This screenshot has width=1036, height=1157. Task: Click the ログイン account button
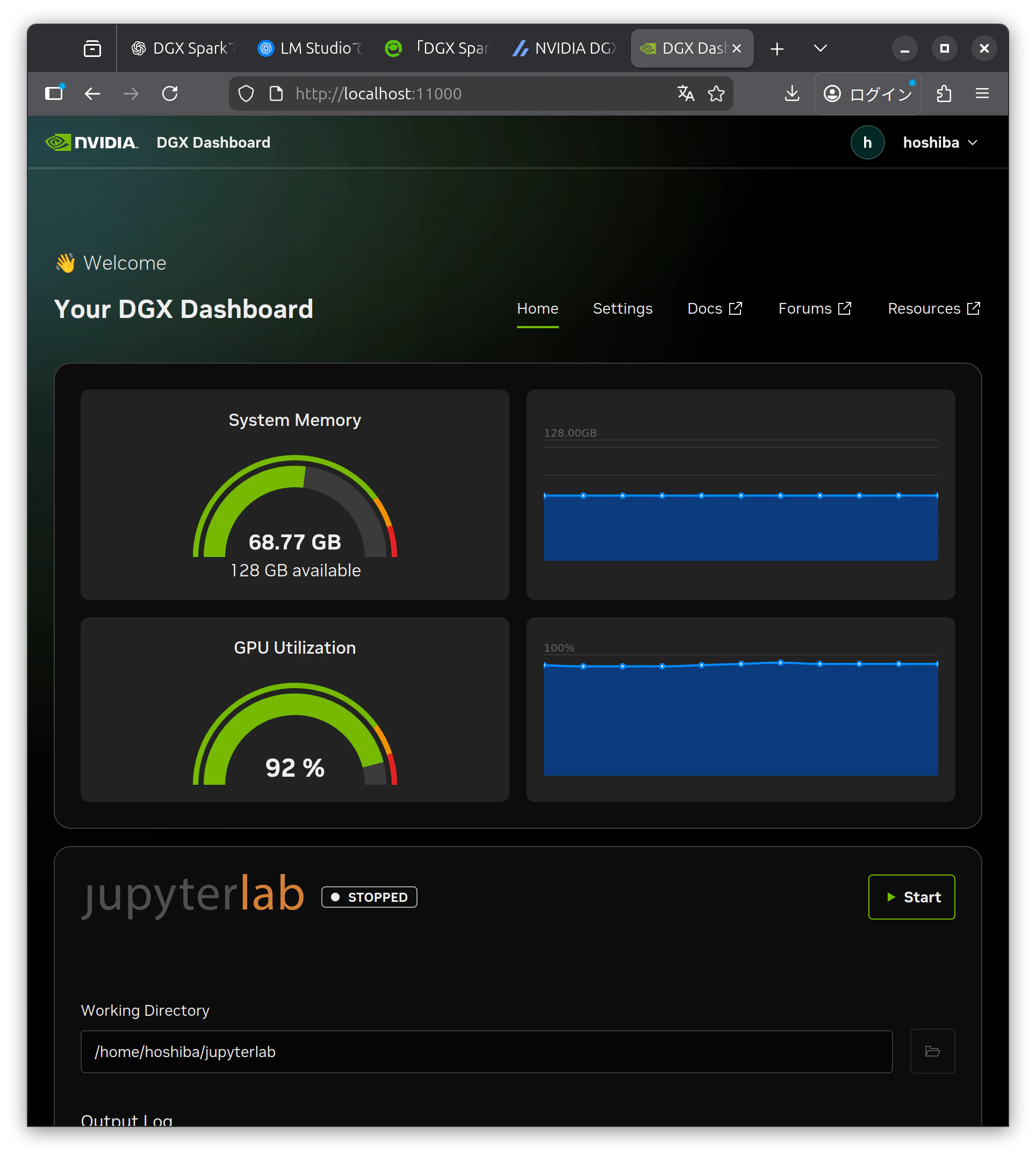point(867,93)
